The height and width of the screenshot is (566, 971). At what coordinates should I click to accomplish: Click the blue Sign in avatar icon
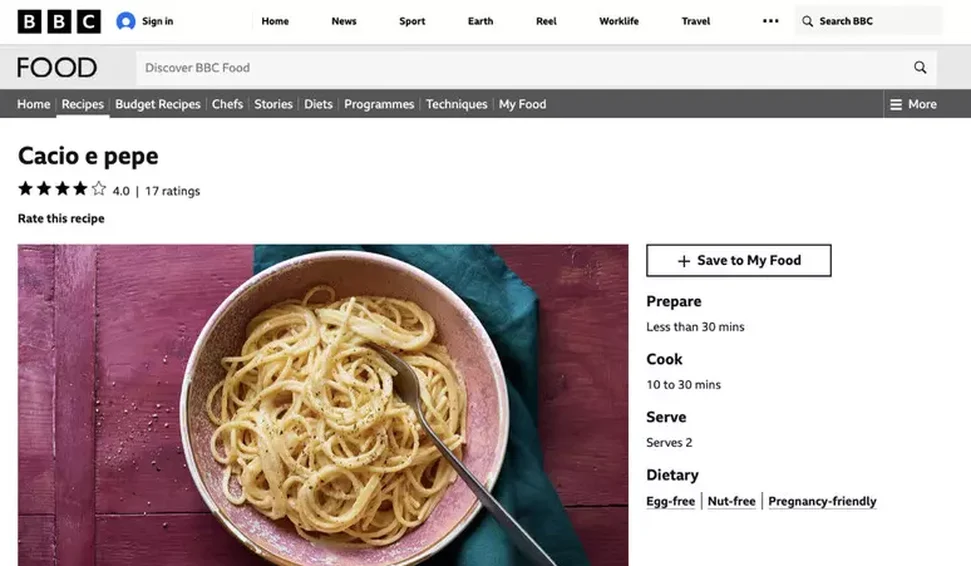pos(126,21)
